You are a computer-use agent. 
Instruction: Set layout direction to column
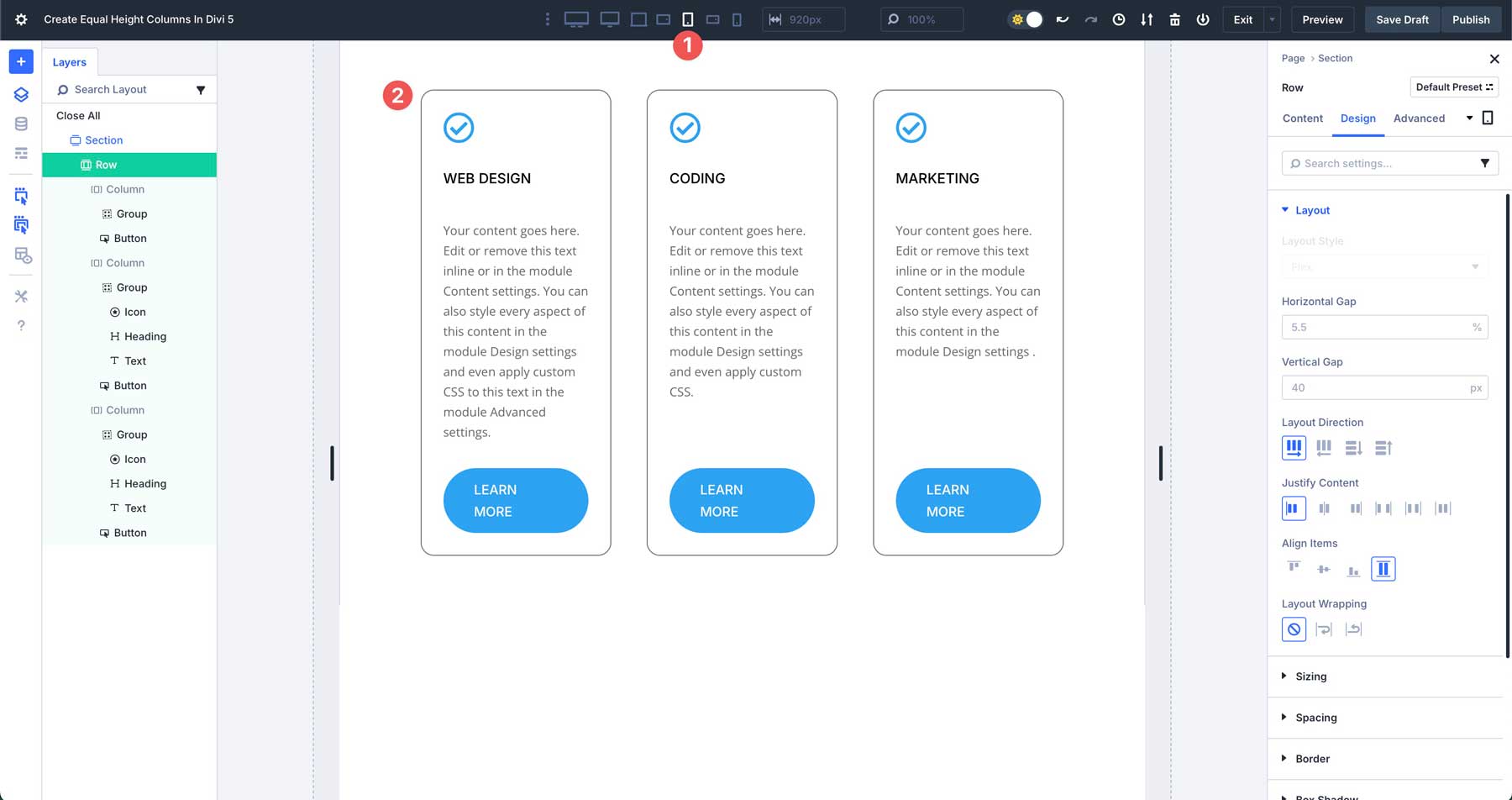[x=1353, y=448]
